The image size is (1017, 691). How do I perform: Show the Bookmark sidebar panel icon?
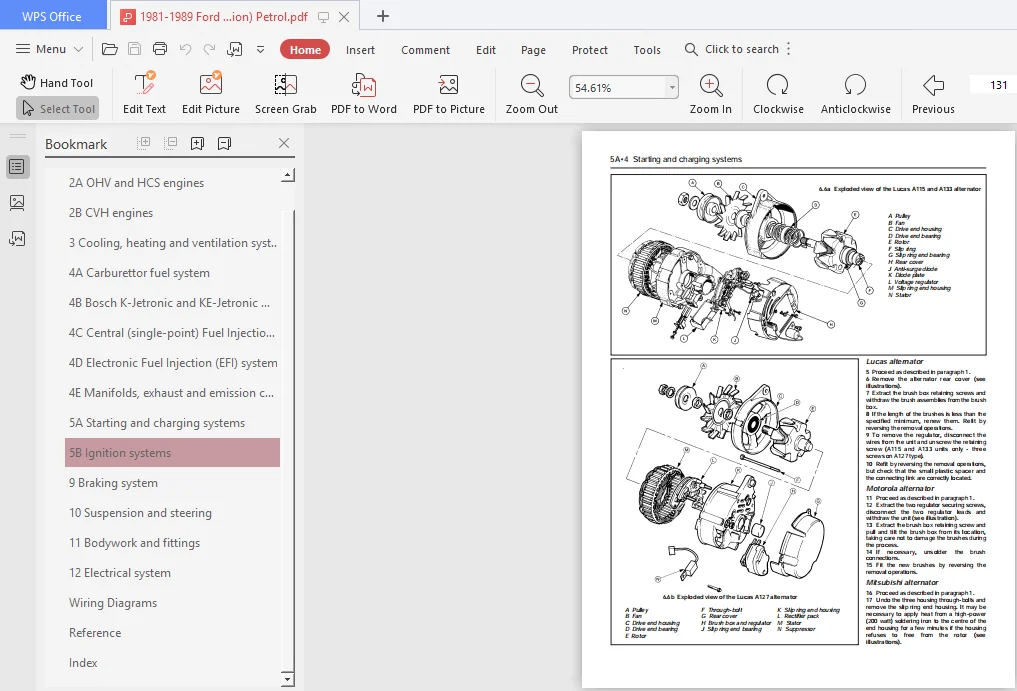[x=18, y=167]
